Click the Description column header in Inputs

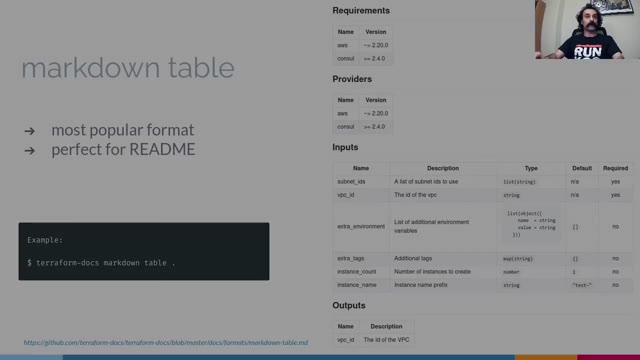point(443,168)
